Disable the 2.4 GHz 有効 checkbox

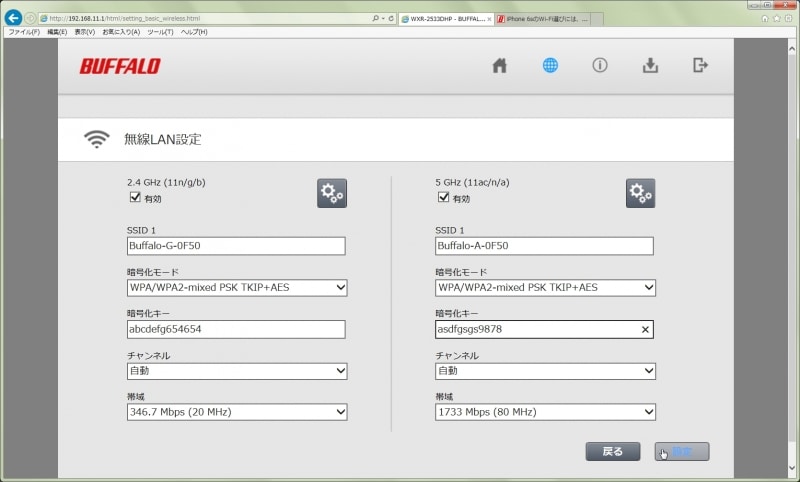[134, 198]
